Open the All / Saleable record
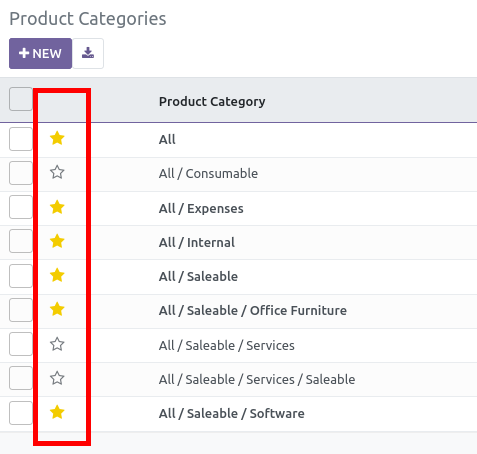The width and height of the screenshot is (477, 454). (x=198, y=277)
